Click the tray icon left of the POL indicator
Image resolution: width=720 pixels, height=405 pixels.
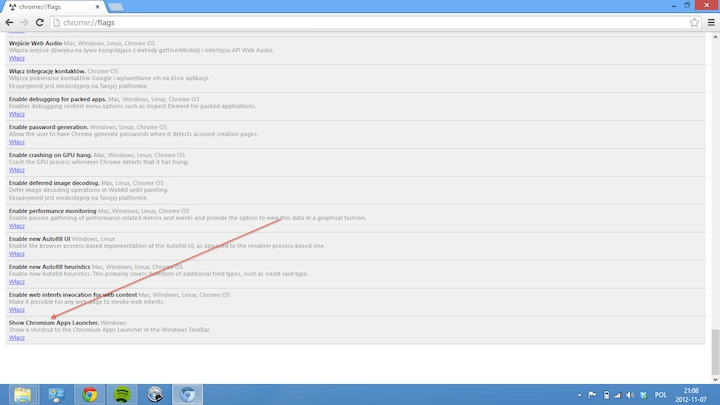point(644,395)
